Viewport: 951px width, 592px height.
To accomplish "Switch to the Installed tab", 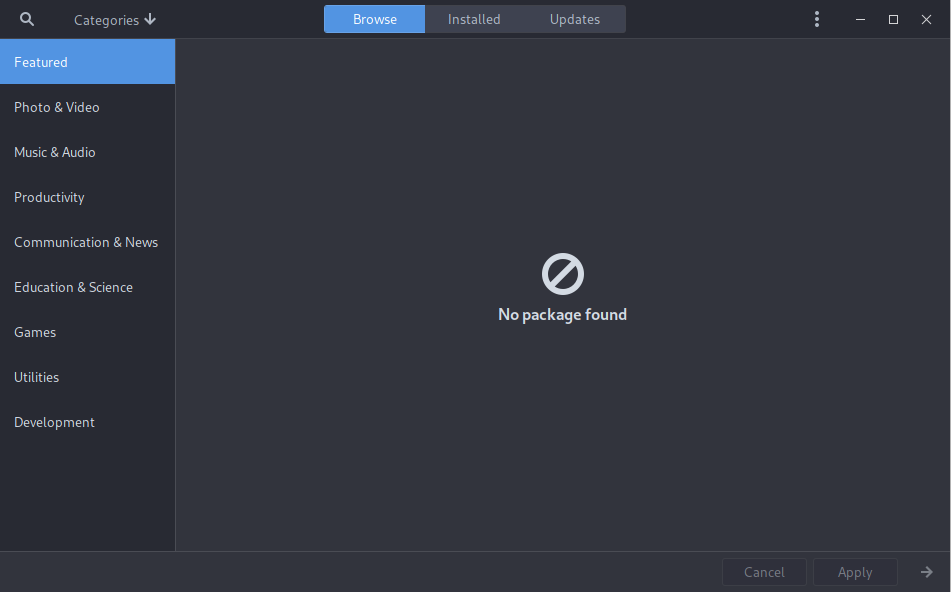I will click(x=474, y=19).
